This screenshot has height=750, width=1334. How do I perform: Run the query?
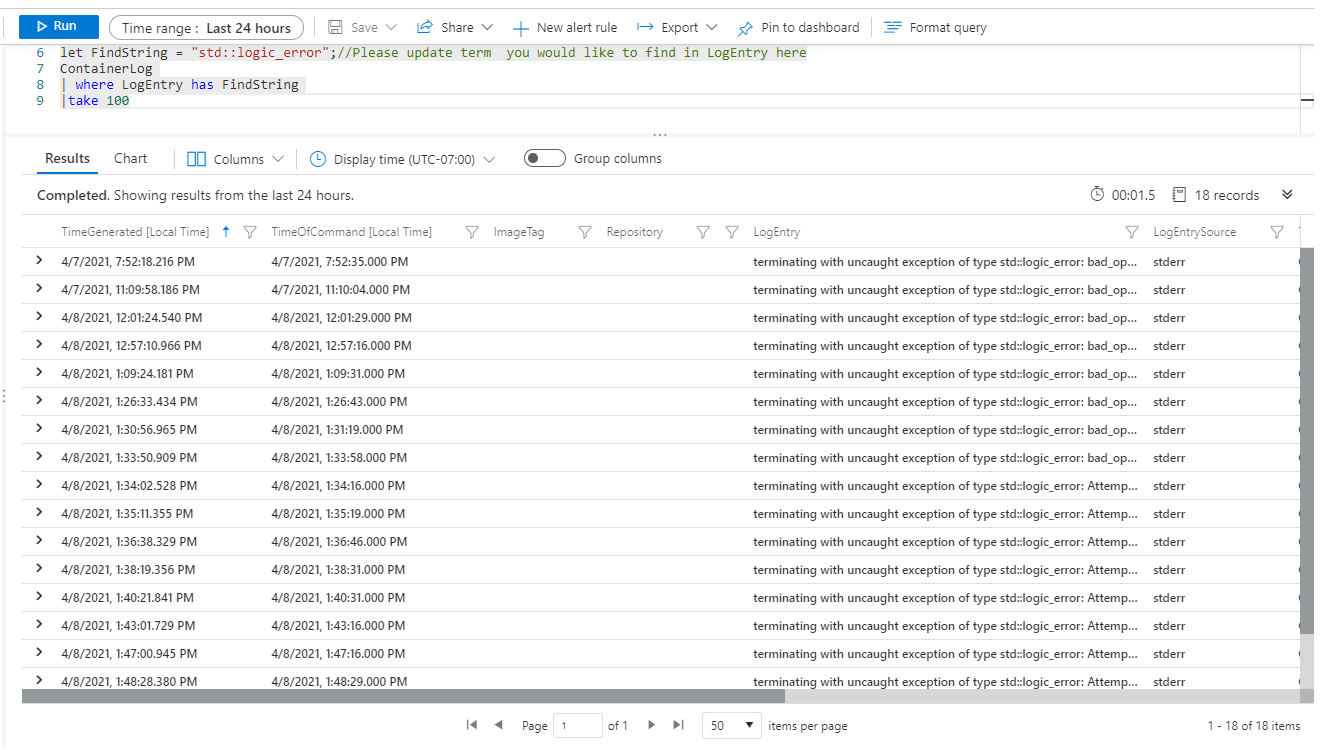(58, 27)
